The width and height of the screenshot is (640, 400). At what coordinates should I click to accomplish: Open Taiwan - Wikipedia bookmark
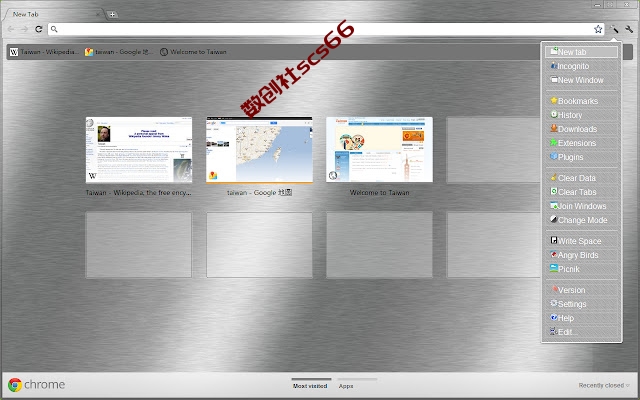coord(44,52)
